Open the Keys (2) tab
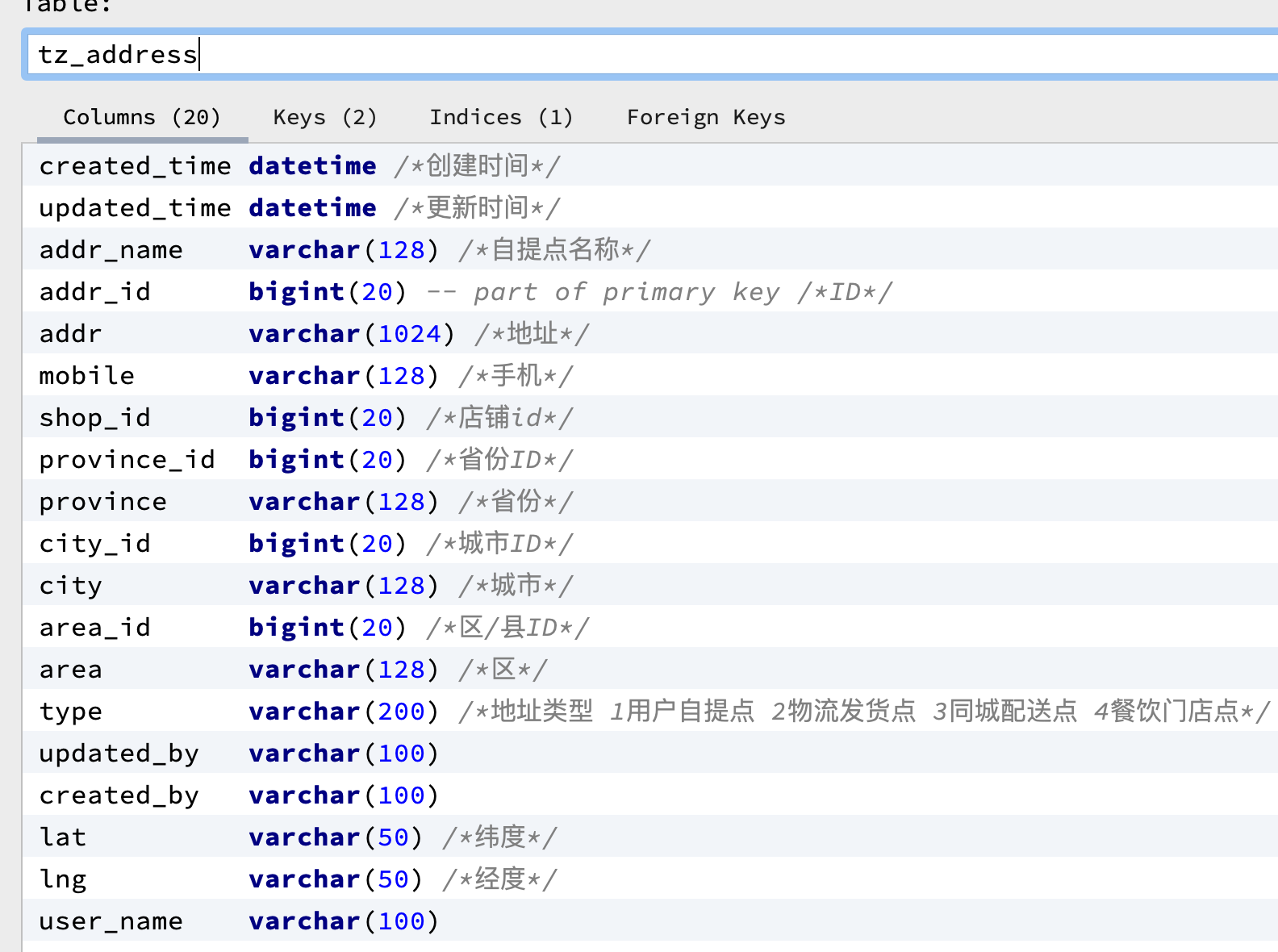Screen dimensions: 1278x952 325,118
